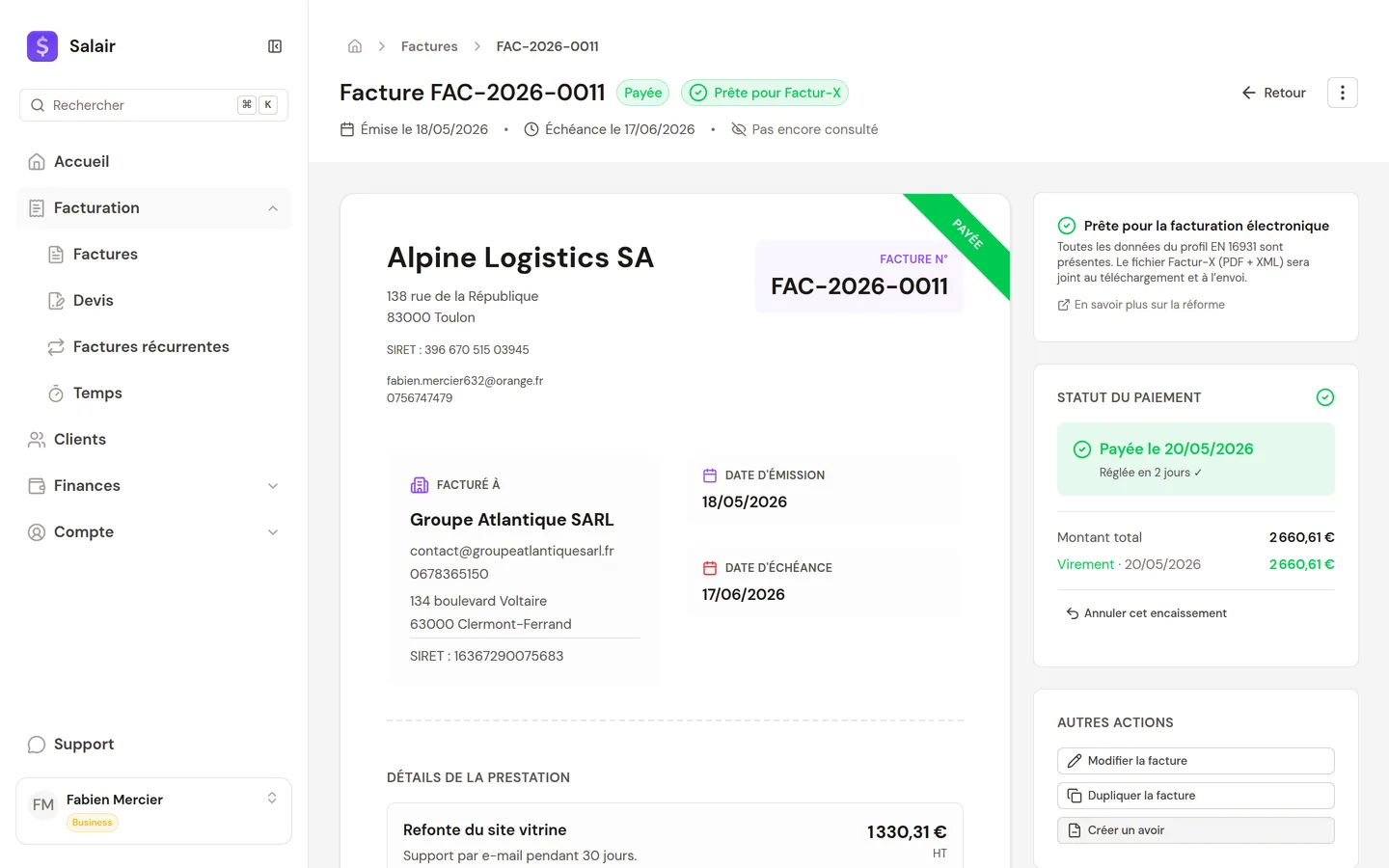Open the three-dot more options menu

(x=1343, y=93)
